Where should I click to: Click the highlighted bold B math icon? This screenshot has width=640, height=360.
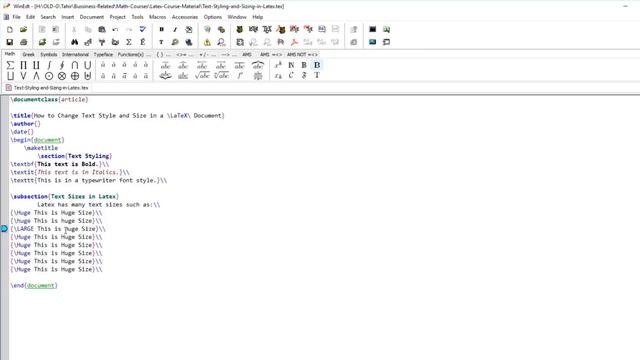point(317,65)
